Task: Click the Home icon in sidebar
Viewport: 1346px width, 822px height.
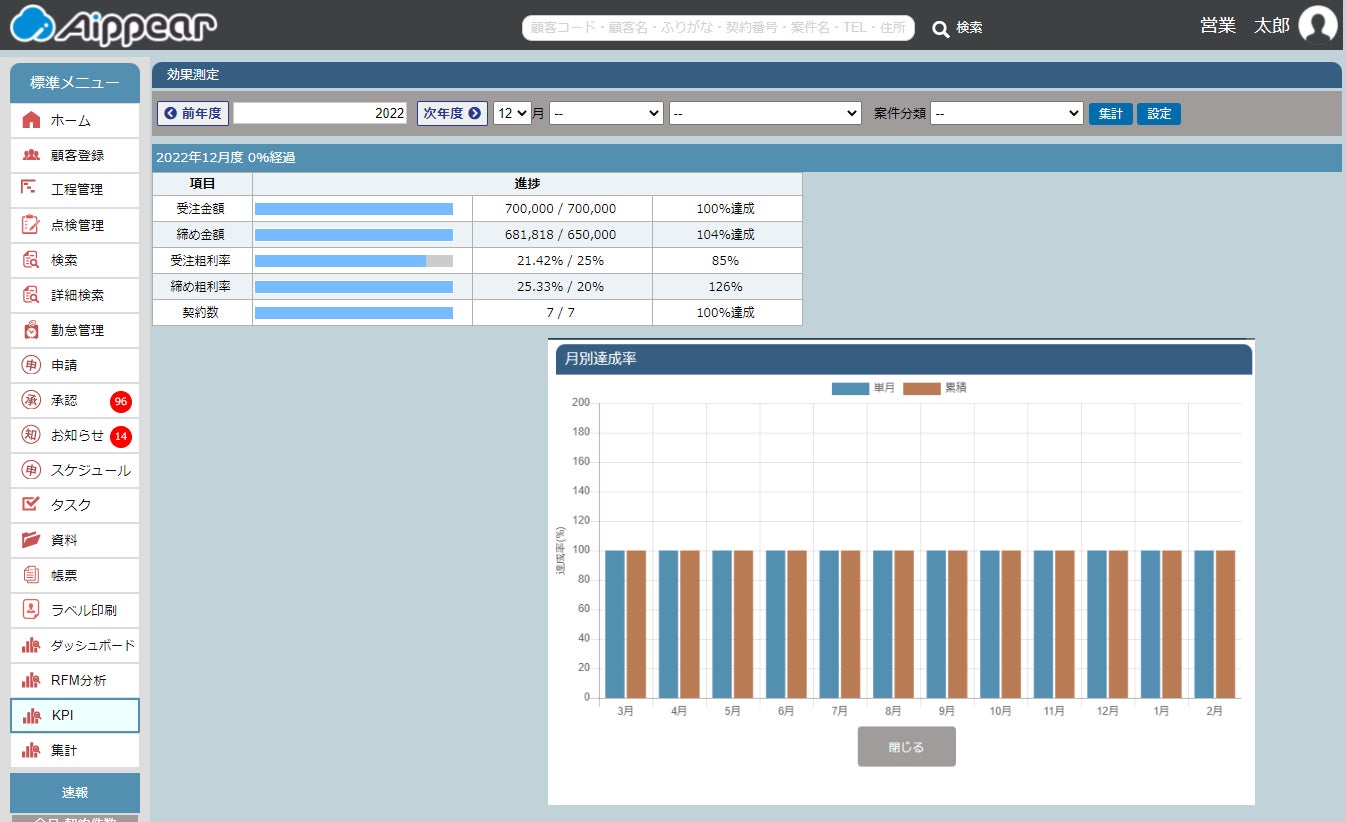Action: tap(31, 120)
